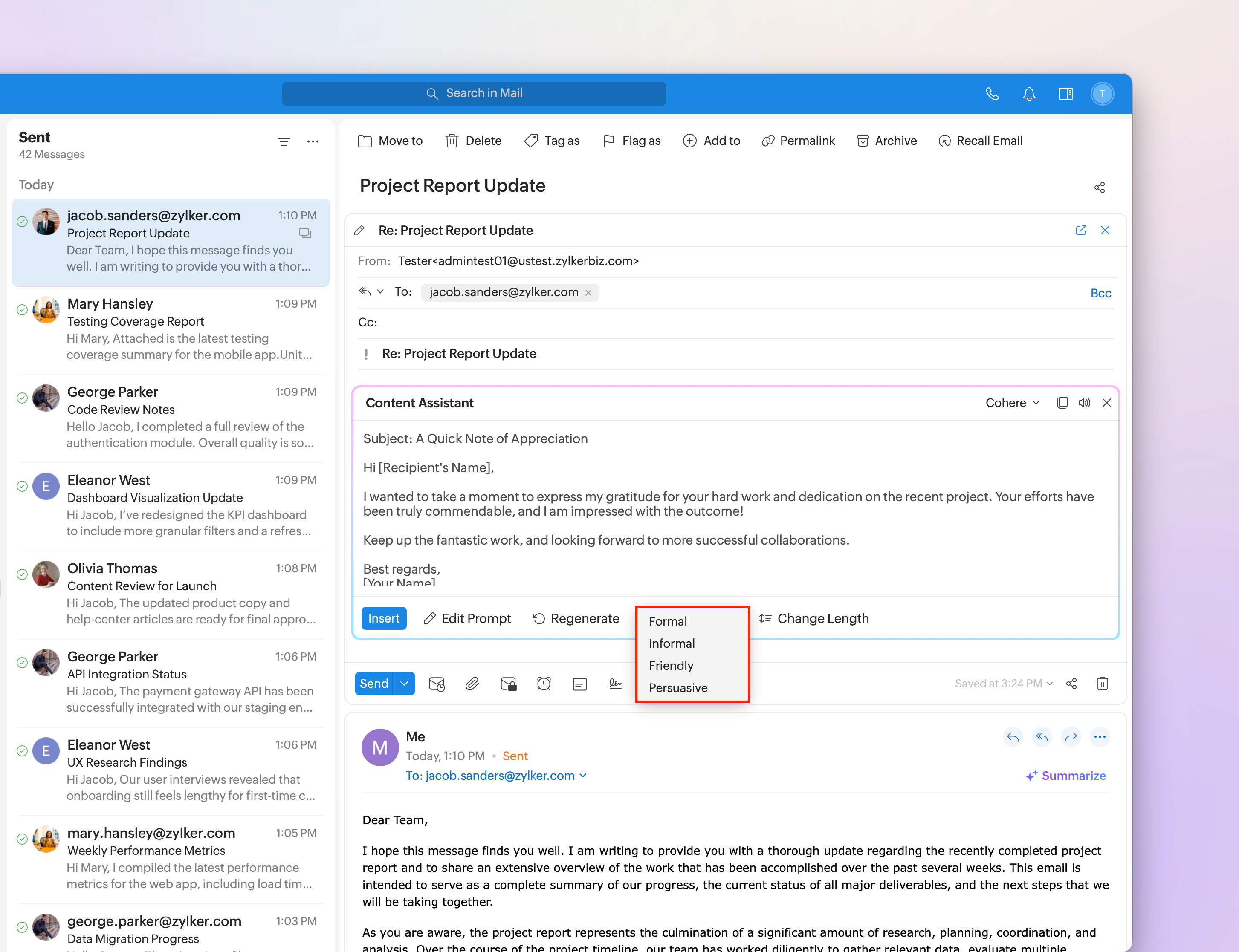
Task: Discard draft with trash icon
Action: (1102, 684)
